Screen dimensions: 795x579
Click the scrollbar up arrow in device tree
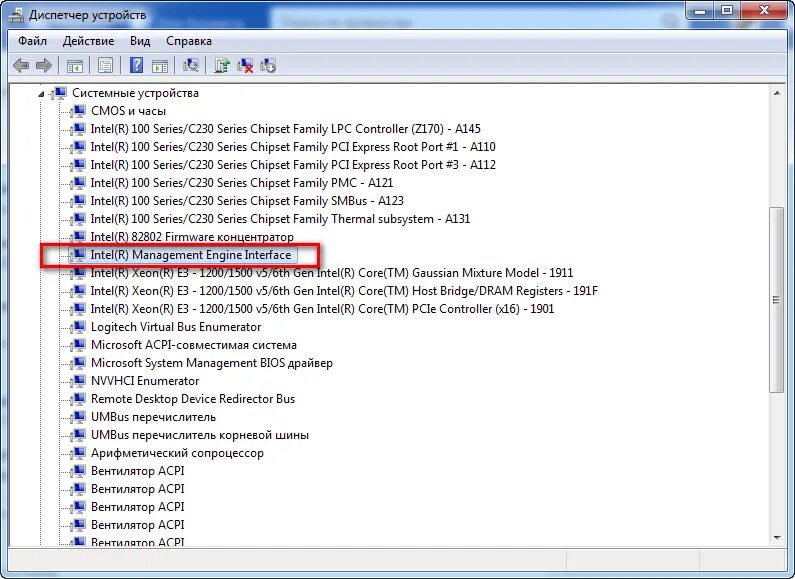[x=777, y=93]
